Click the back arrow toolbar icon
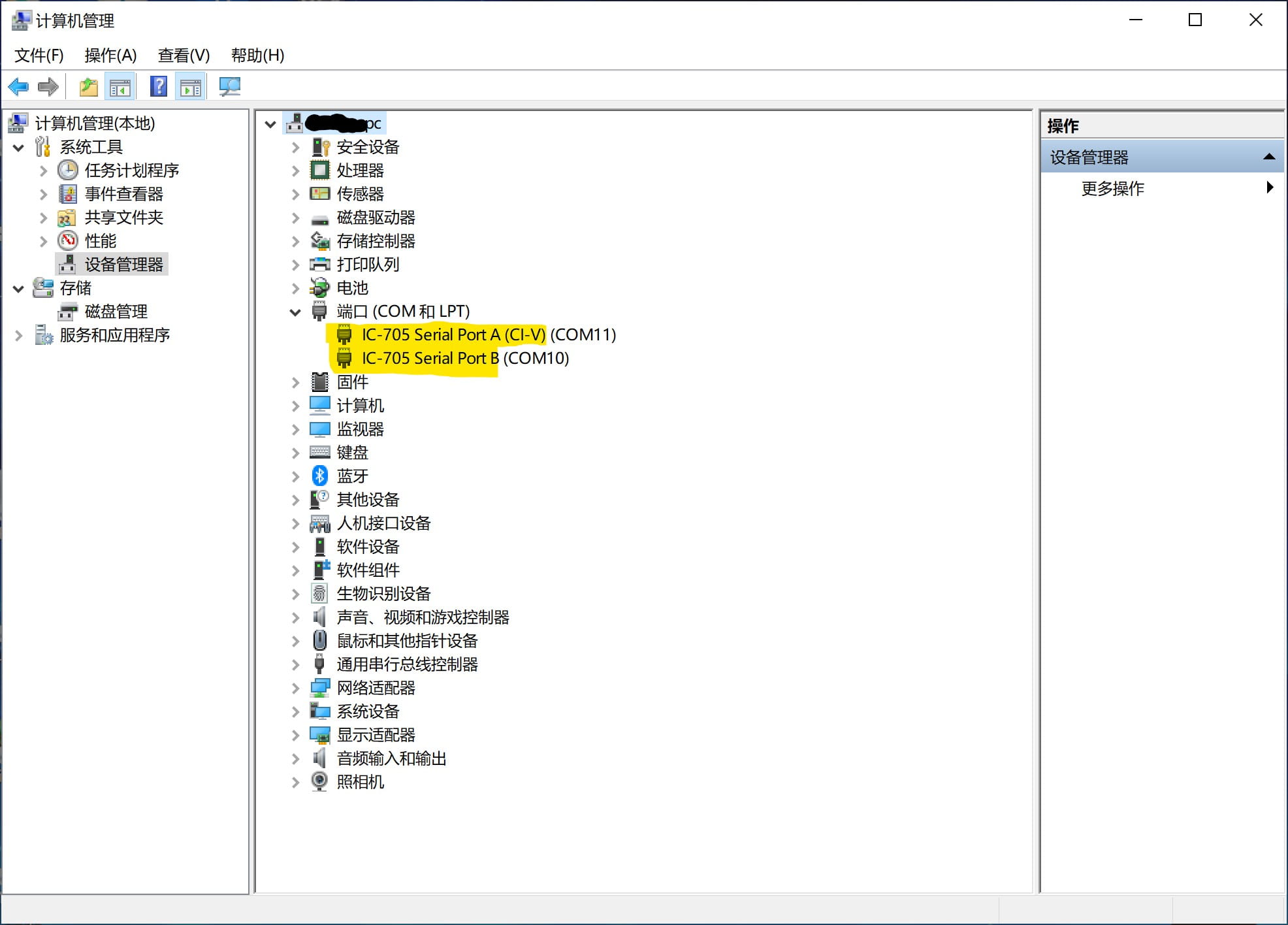This screenshot has height=925, width=1288. (18, 87)
